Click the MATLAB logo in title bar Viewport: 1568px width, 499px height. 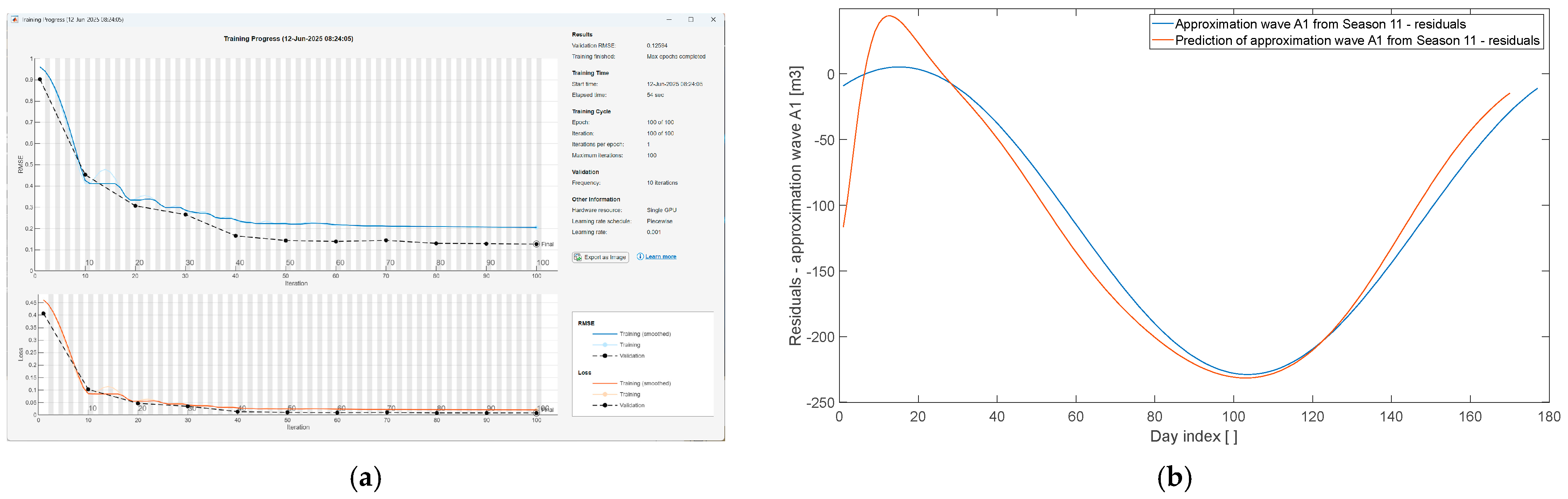pos(15,19)
